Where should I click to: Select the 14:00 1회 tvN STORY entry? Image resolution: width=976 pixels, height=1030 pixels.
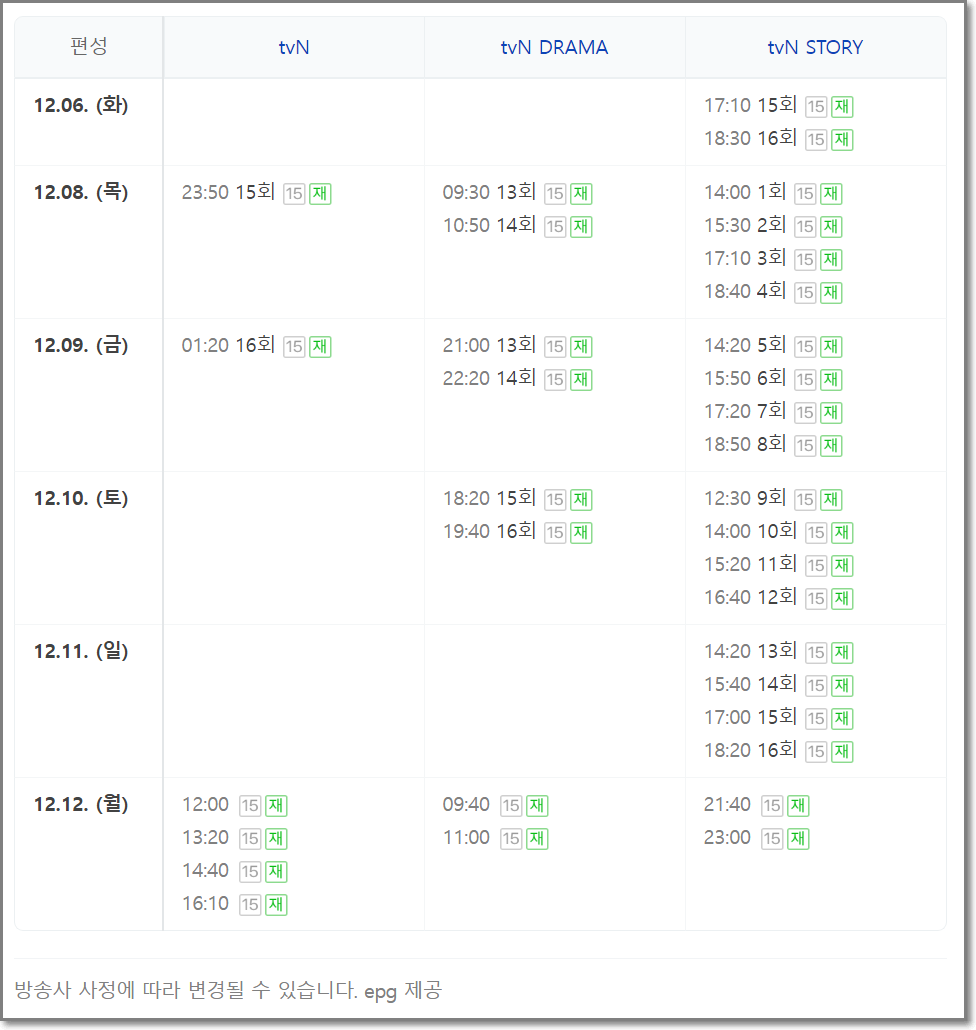(745, 192)
